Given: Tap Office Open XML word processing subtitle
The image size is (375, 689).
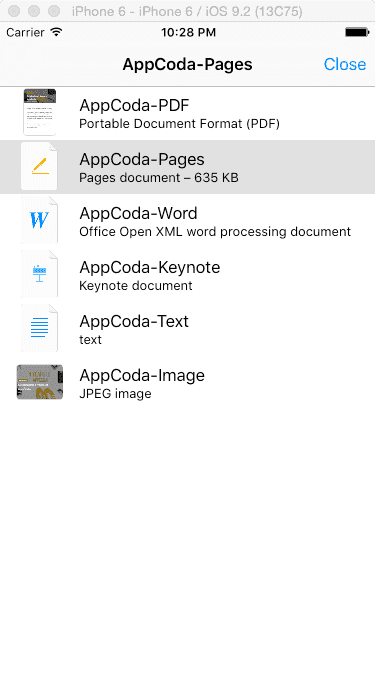Looking at the screenshot, I should coord(215,232).
